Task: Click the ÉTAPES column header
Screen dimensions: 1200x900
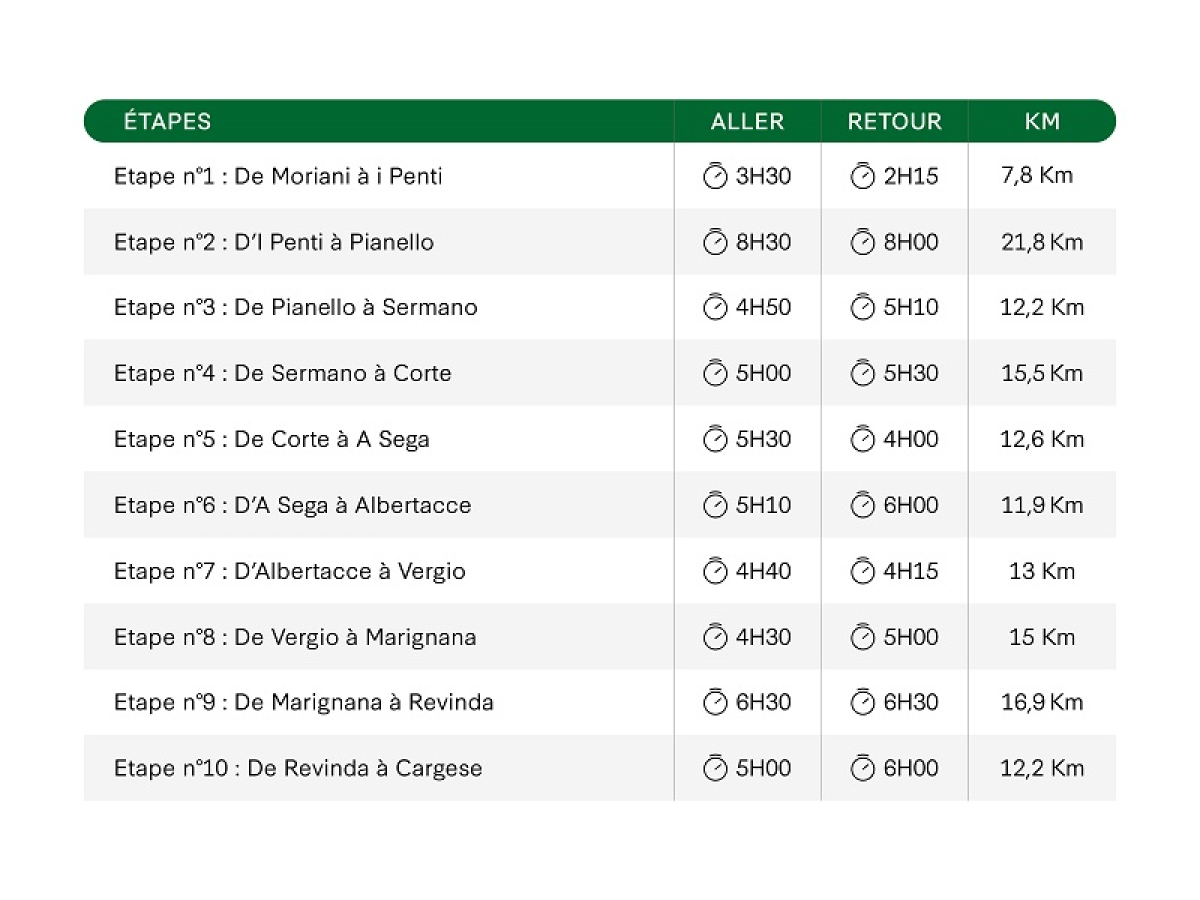Action: (168, 122)
